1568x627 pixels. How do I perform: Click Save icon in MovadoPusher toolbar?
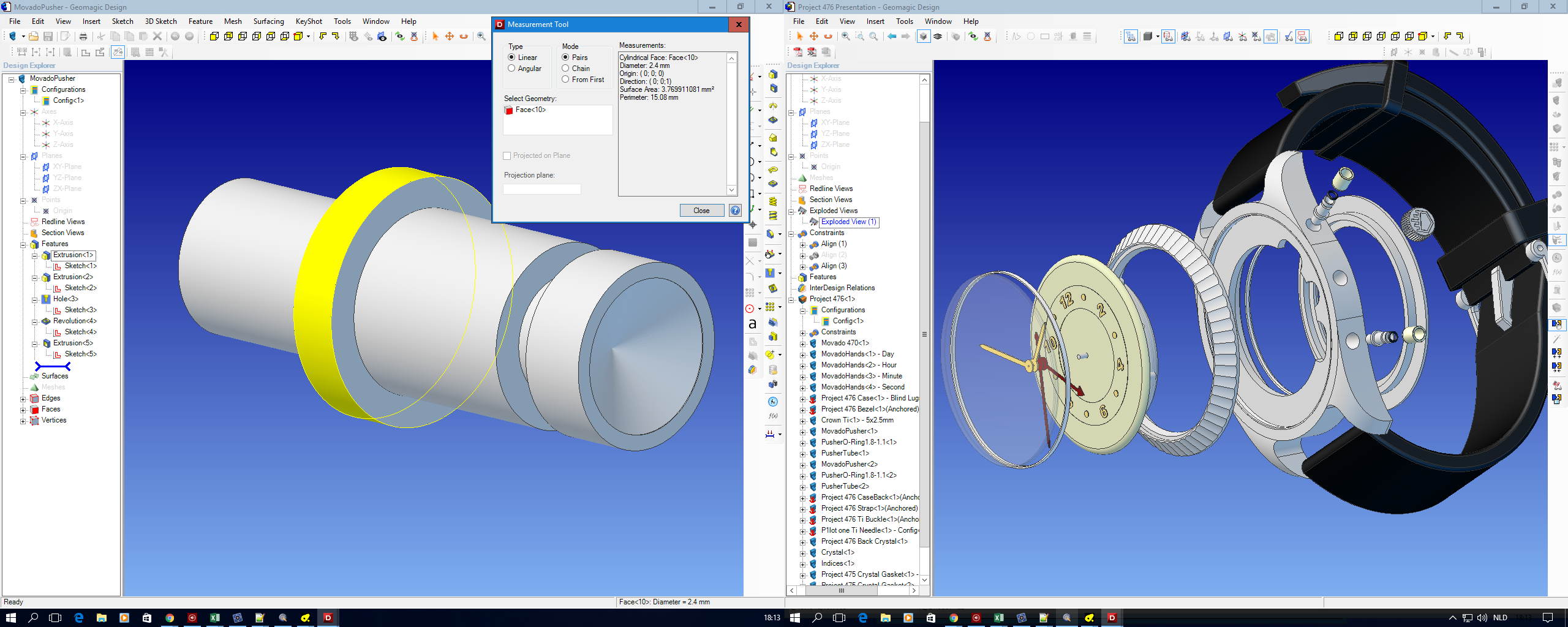[48, 37]
